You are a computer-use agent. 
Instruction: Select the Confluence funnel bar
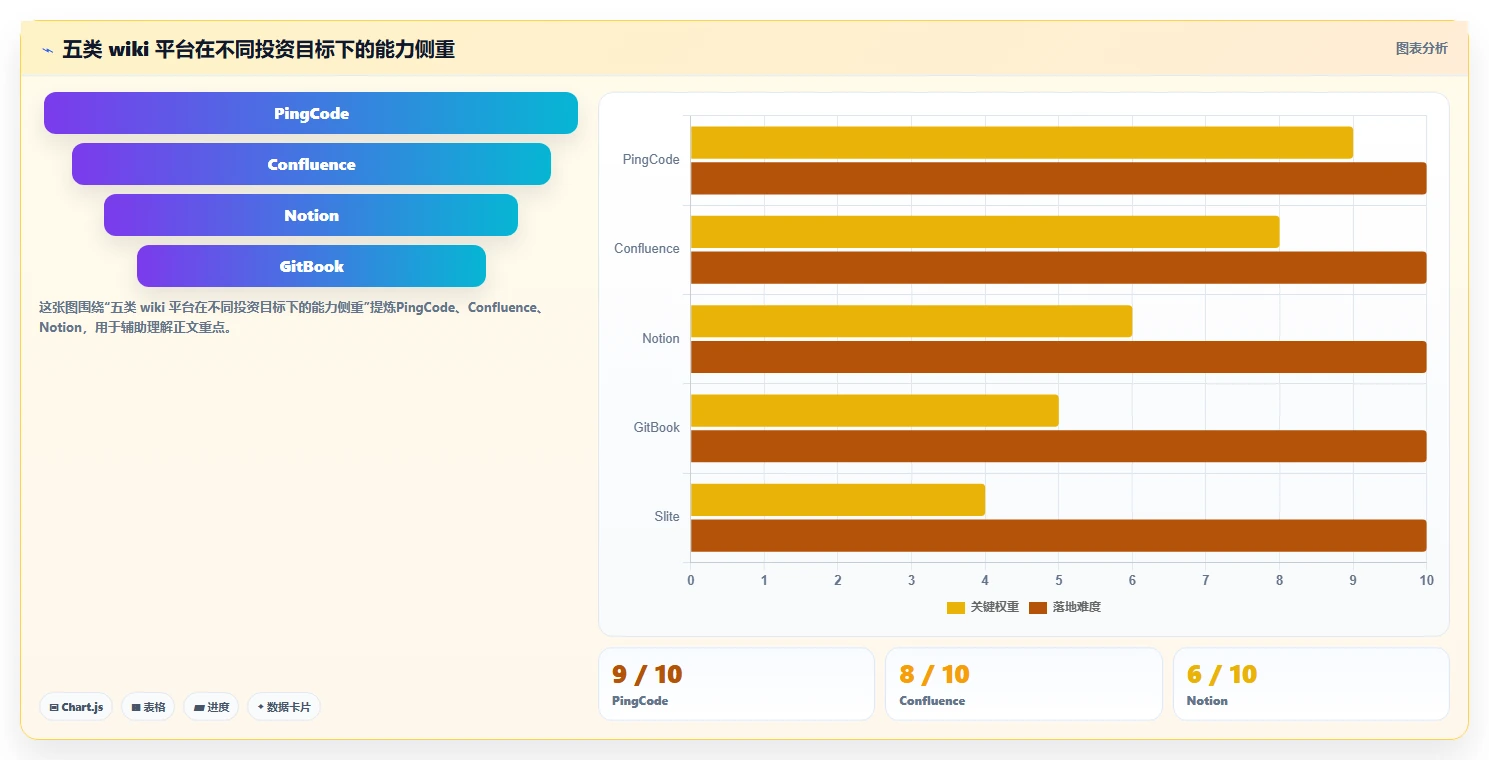(311, 164)
